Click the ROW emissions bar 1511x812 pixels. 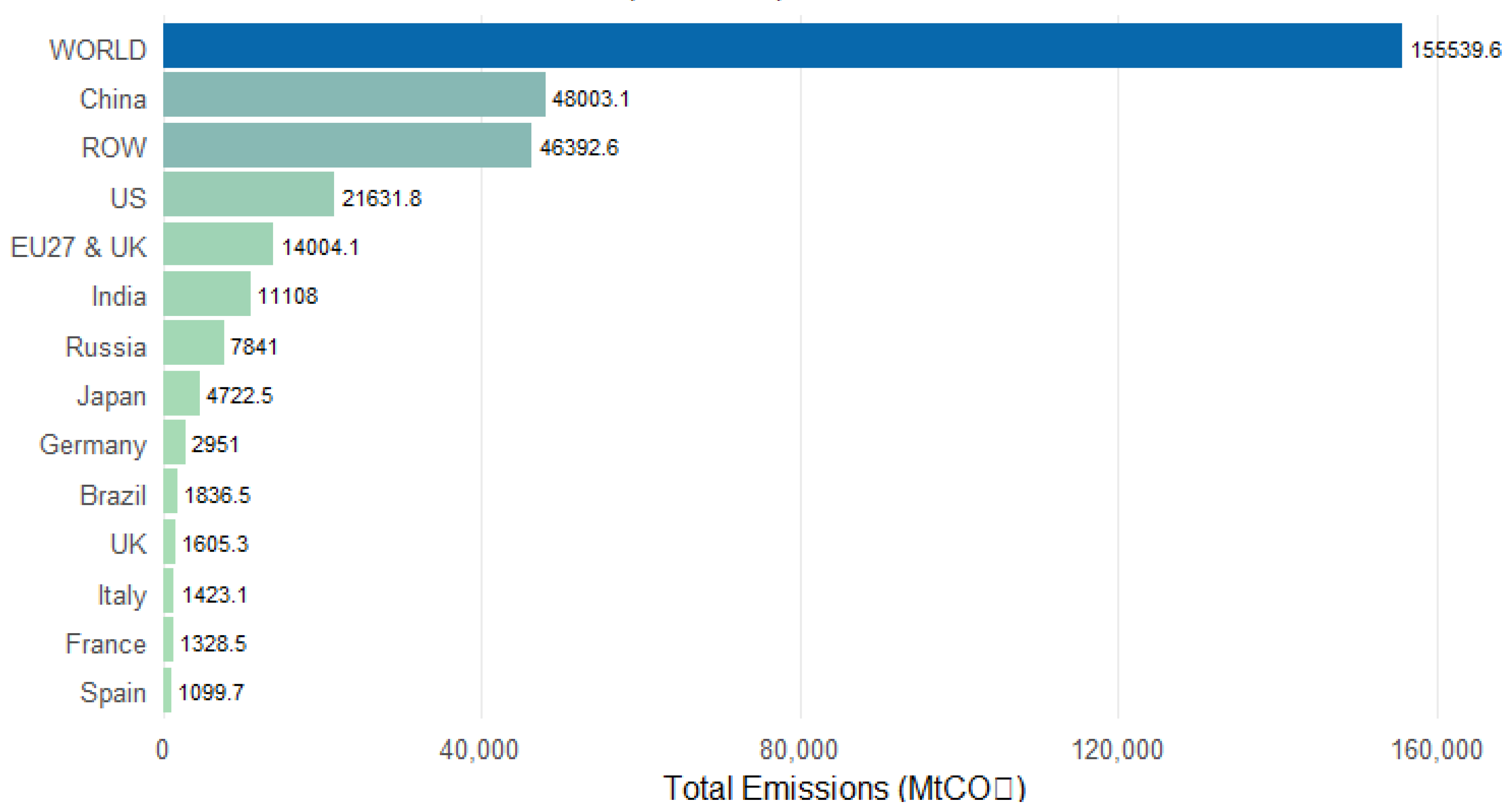[x=347, y=145]
